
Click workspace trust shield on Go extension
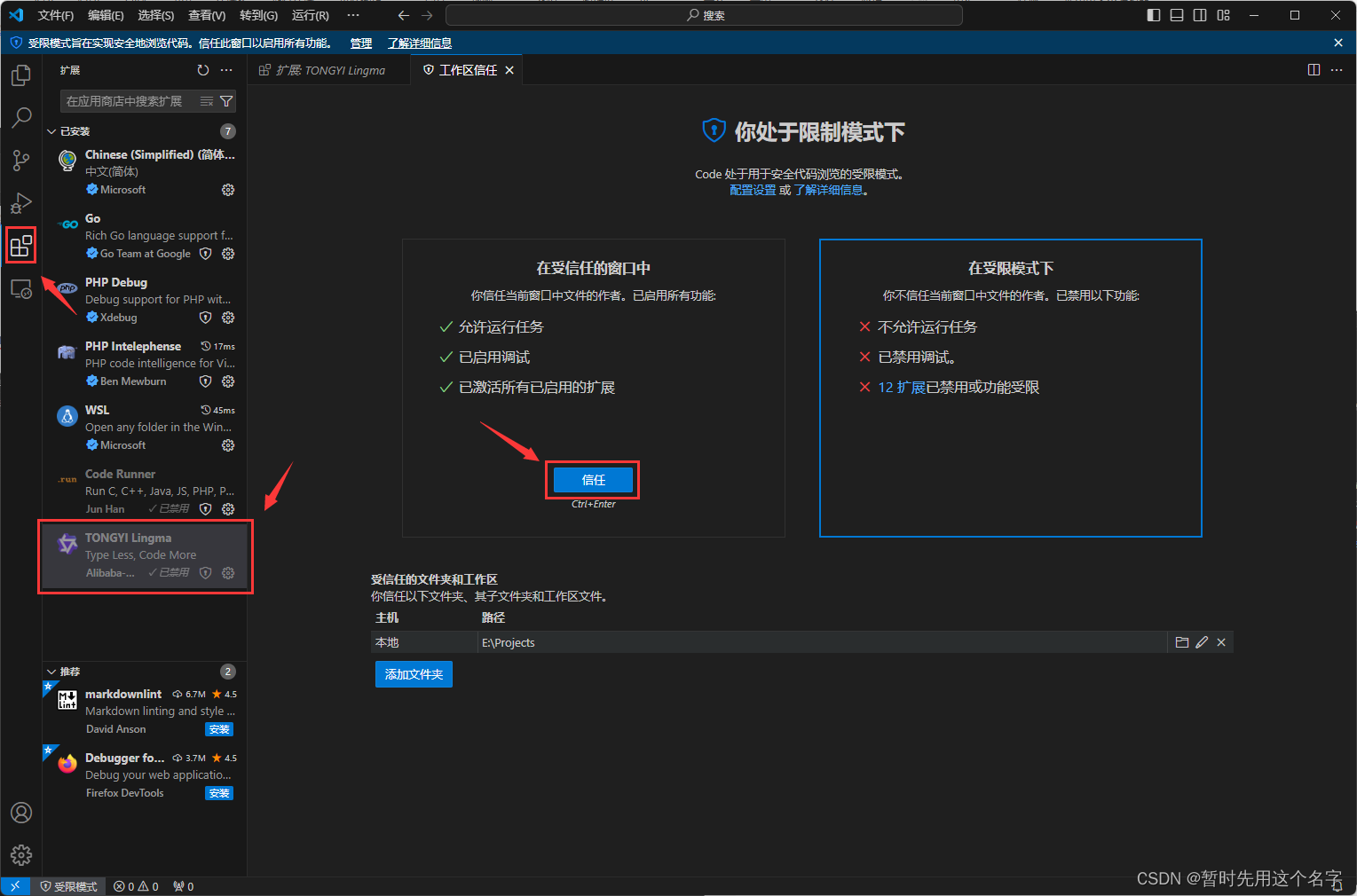205,254
